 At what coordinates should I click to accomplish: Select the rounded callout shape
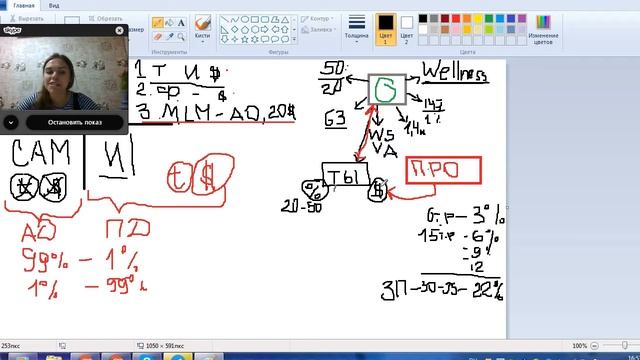point(265,40)
